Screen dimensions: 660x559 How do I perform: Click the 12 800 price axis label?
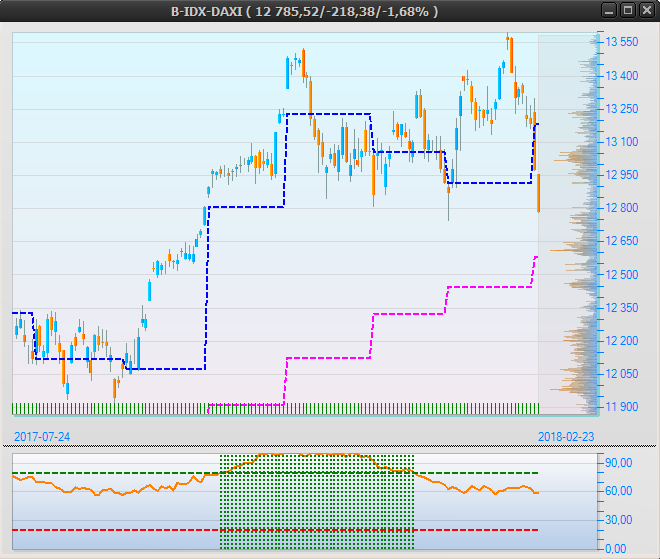[x=622, y=208]
